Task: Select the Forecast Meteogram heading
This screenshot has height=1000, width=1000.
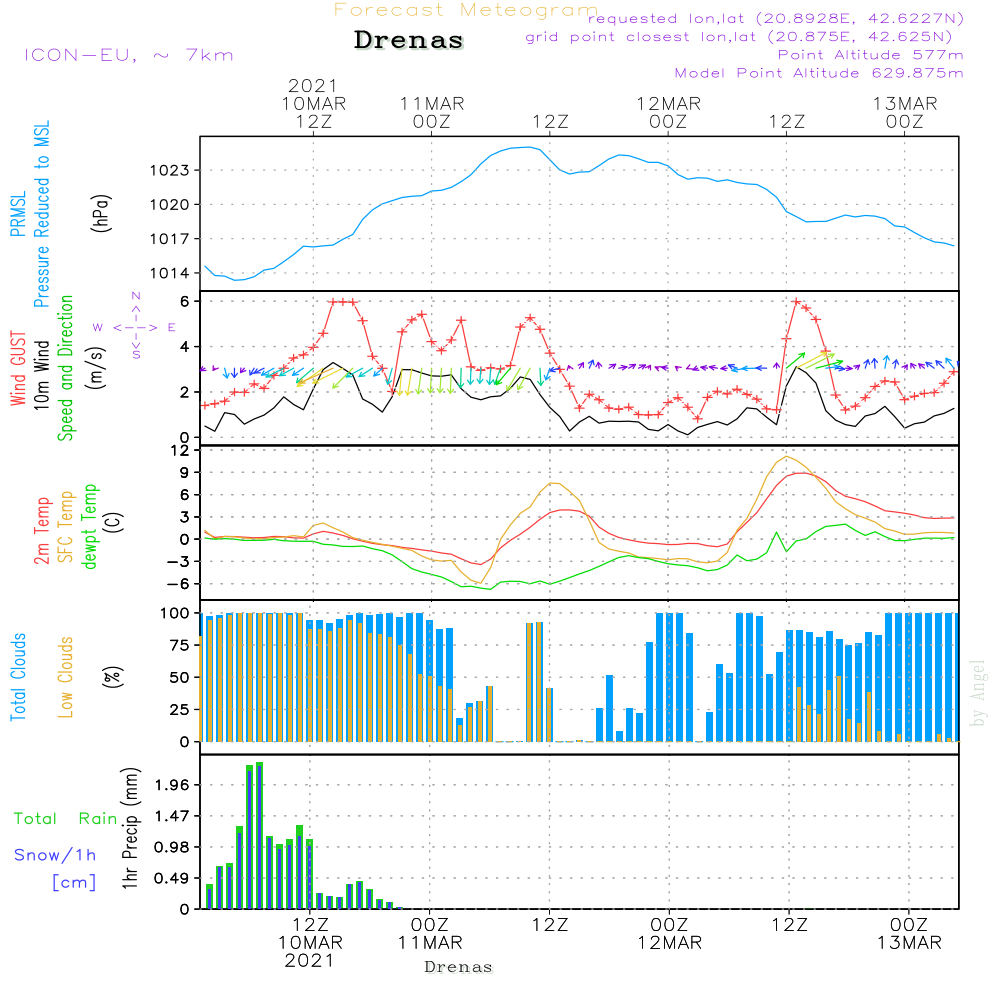Action: click(x=466, y=10)
